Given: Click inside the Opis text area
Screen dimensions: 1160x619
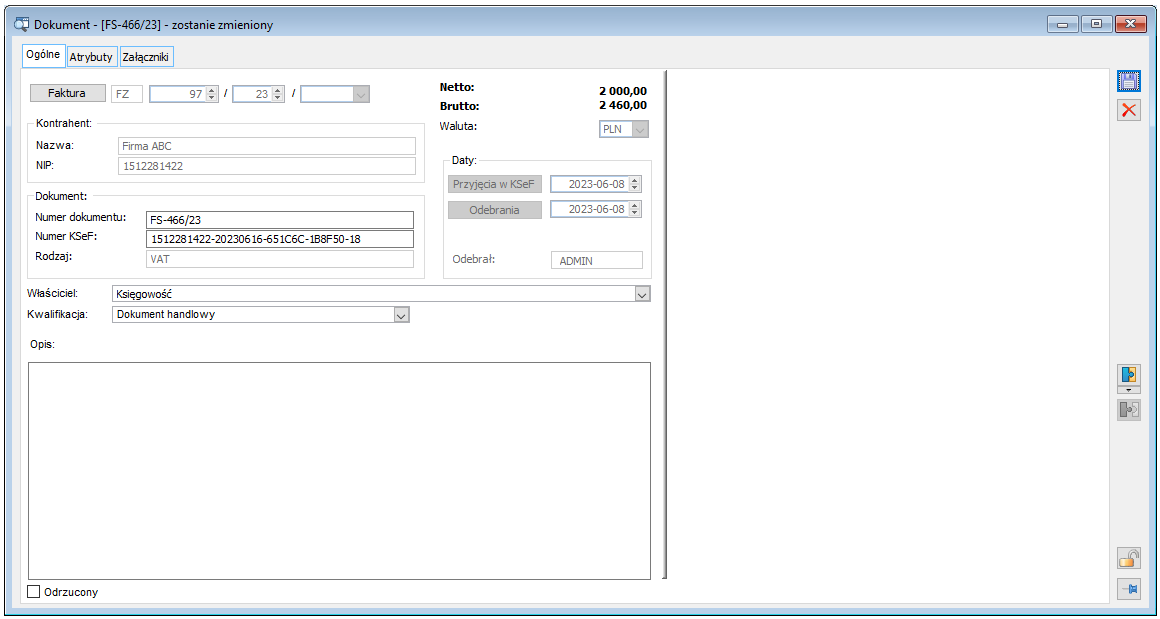Looking at the screenshot, I should [339, 470].
